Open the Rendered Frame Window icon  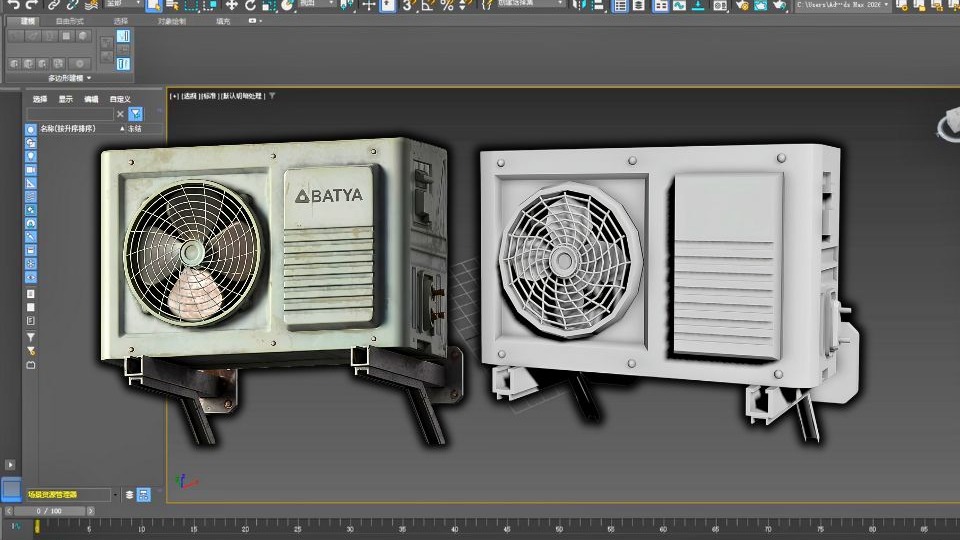(760, 5)
